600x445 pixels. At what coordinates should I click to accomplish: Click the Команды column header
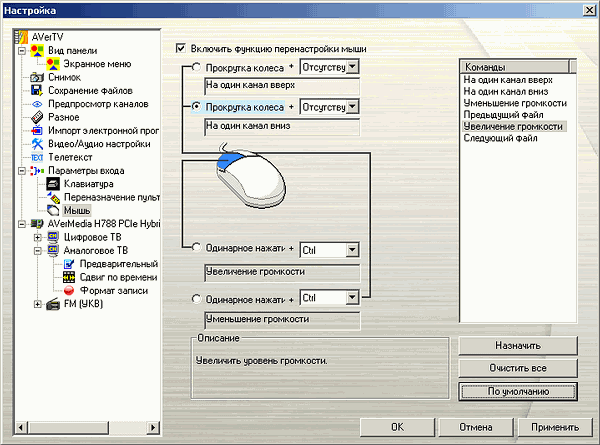pyautogui.click(x=515, y=64)
